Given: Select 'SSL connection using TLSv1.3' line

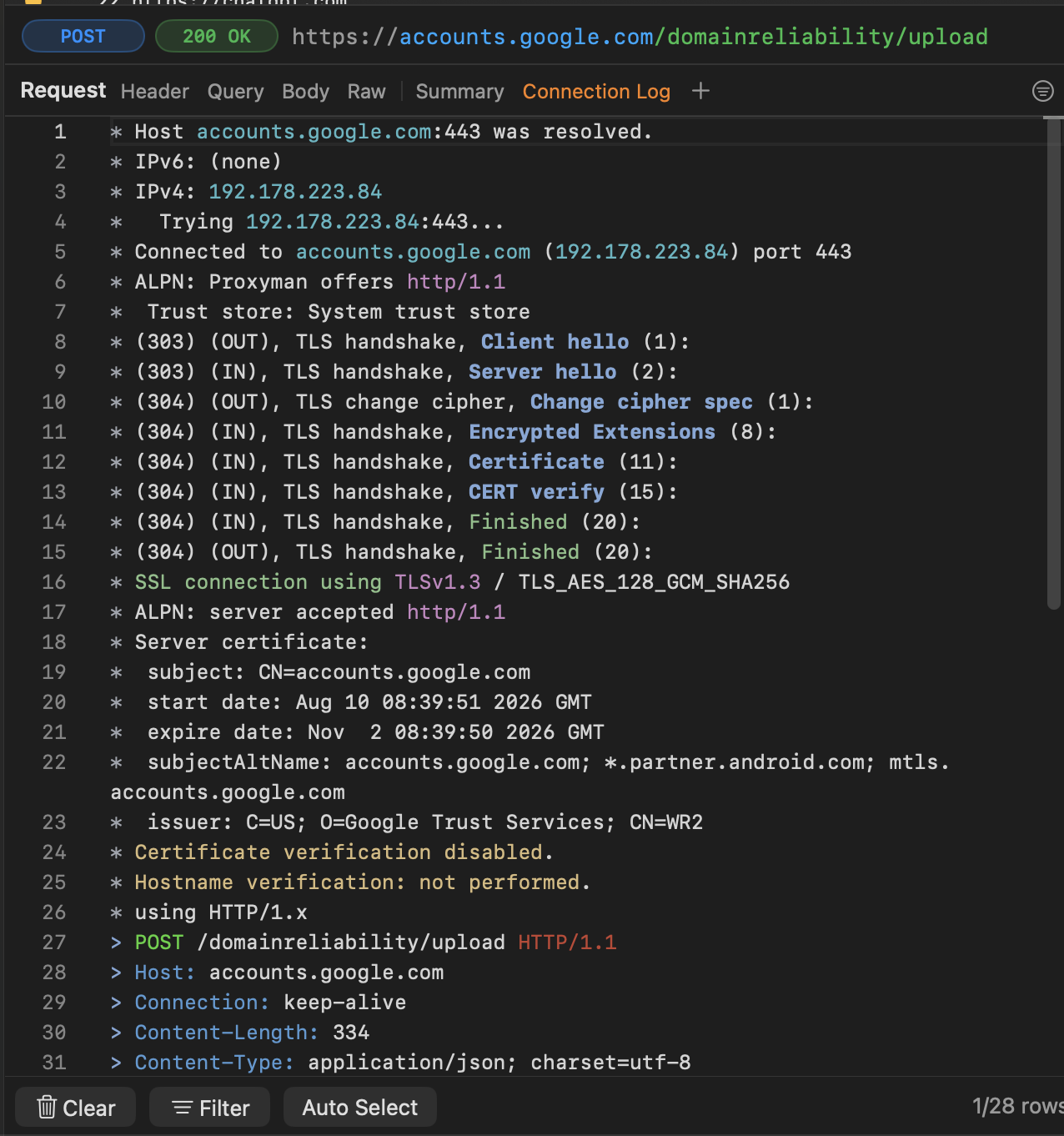Looking at the screenshot, I should point(450,582).
